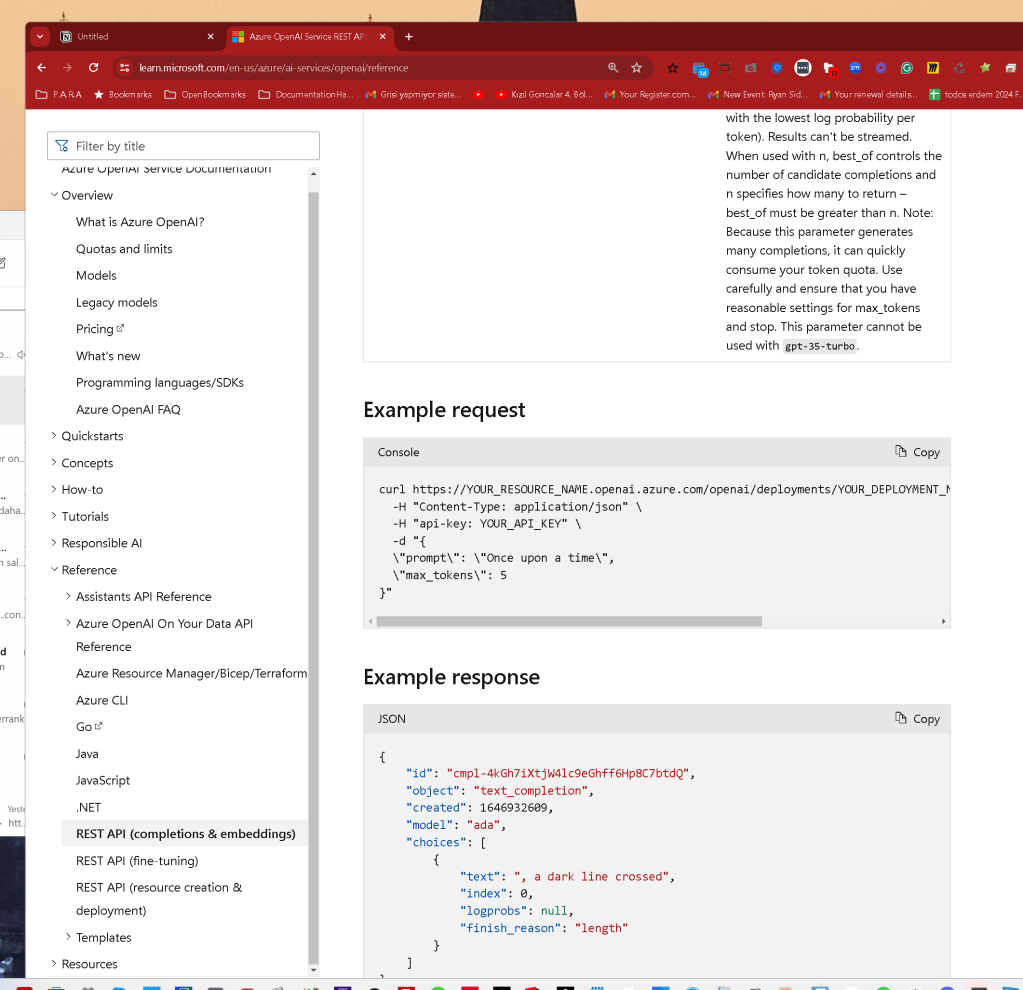Open the Legacy models page
This screenshot has width=1023, height=990.
coord(116,302)
